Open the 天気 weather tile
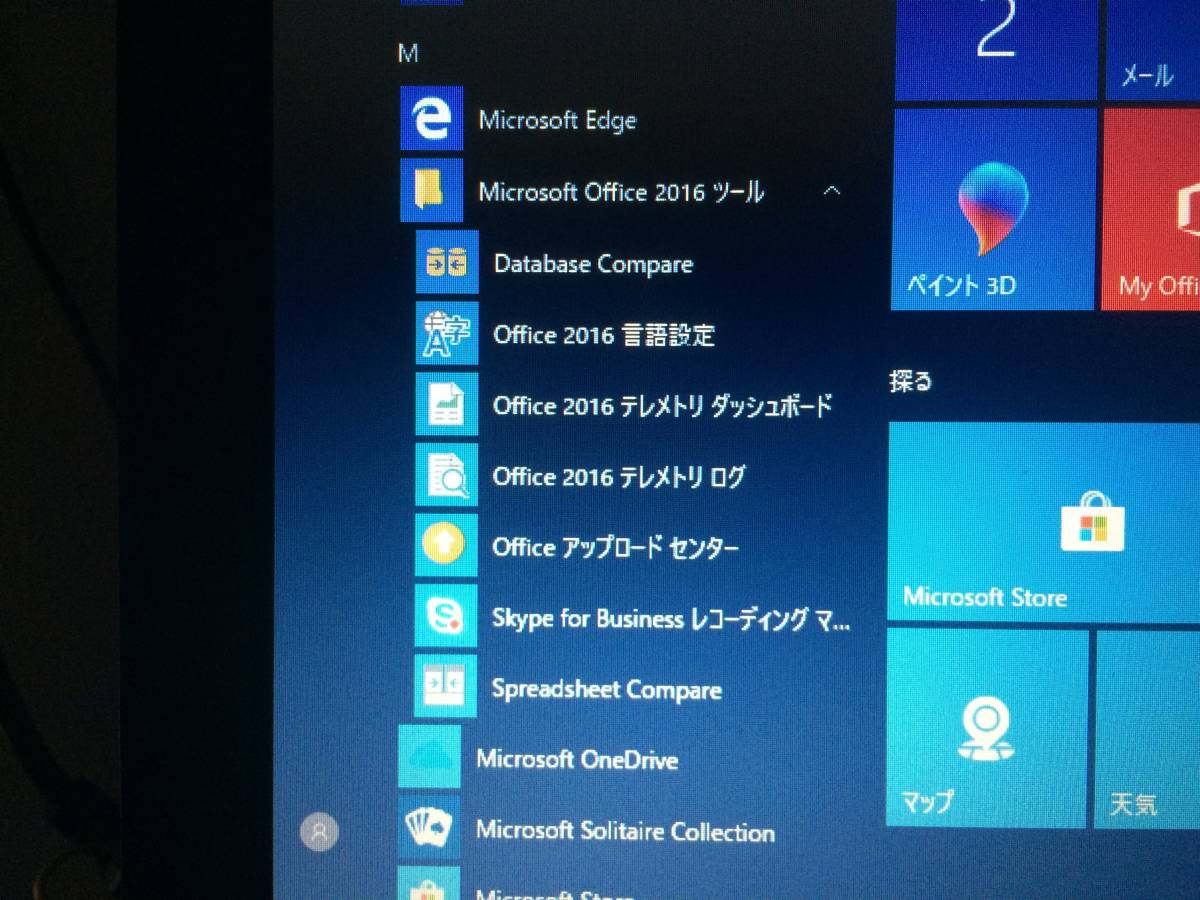This screenshot has height=900, width=1200. (x=1148, y=729)
